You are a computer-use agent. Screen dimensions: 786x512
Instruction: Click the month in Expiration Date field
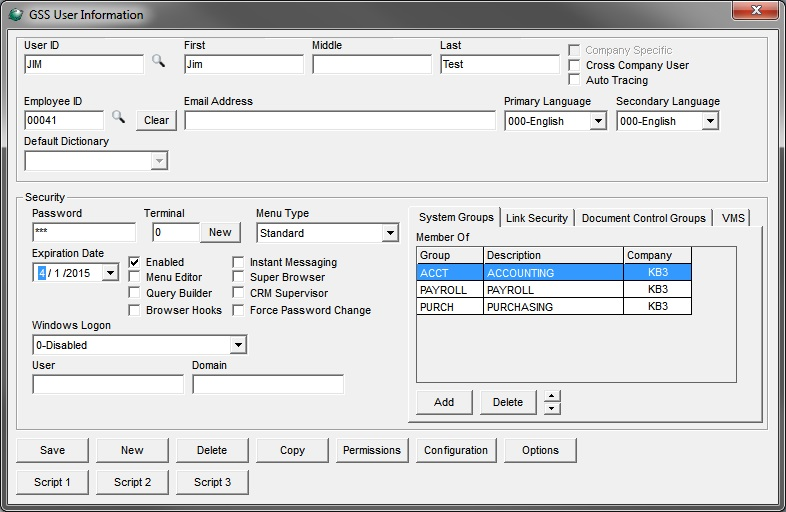(x=42, y=273)
